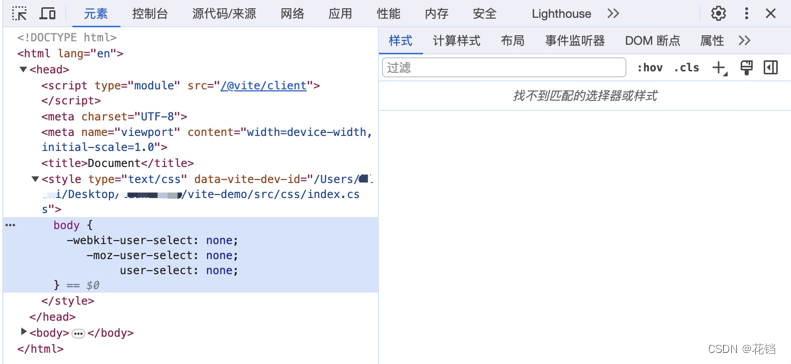Toggle computed styles sidebar icon
The image size is (791, 364).
tap(771, 68)
